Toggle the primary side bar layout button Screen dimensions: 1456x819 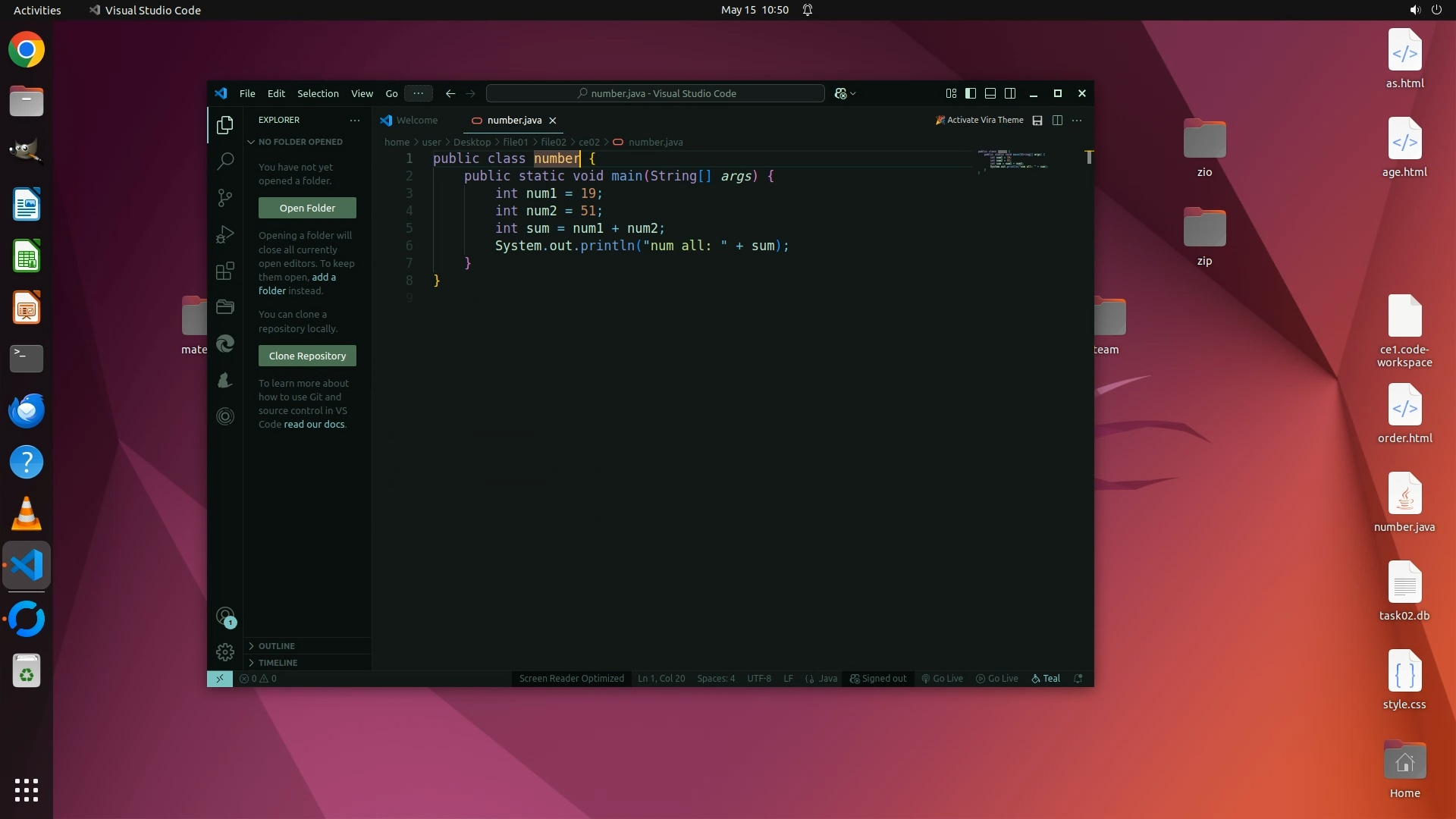[x=971, y=93]
